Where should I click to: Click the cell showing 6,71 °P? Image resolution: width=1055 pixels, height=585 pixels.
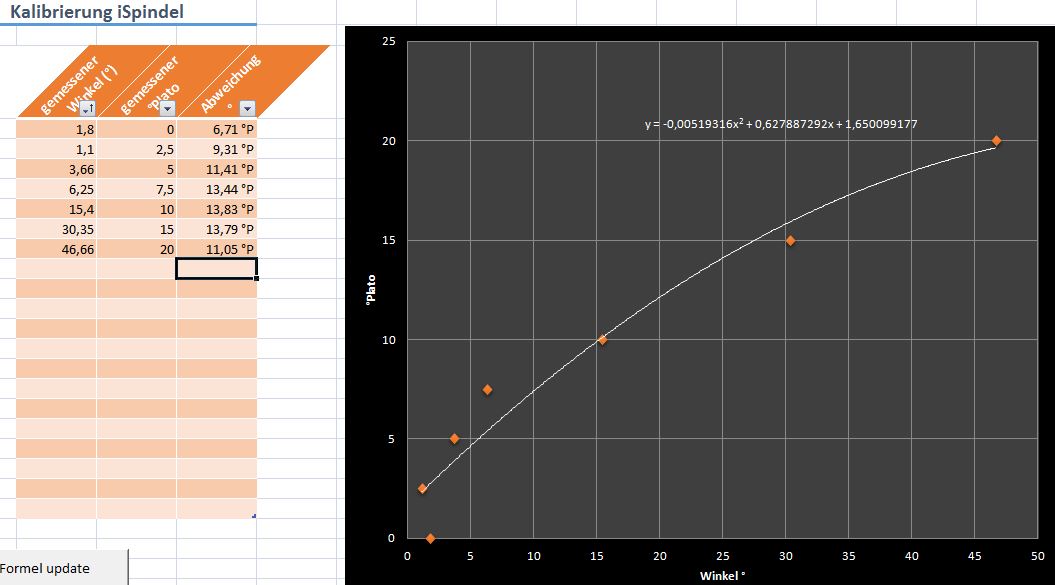click(217, 129)
